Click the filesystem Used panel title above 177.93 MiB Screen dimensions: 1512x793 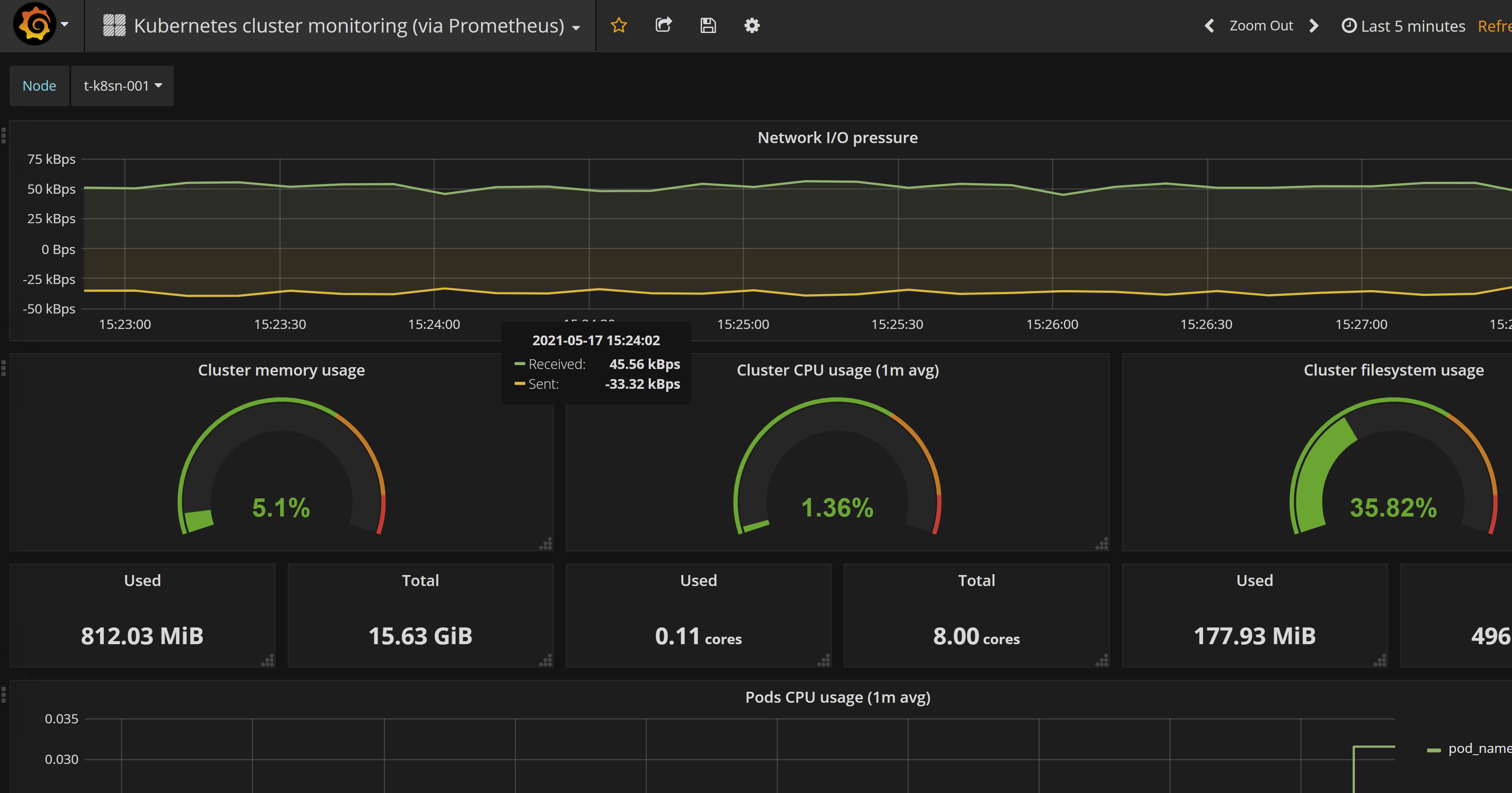click(x=1255, y=580)
